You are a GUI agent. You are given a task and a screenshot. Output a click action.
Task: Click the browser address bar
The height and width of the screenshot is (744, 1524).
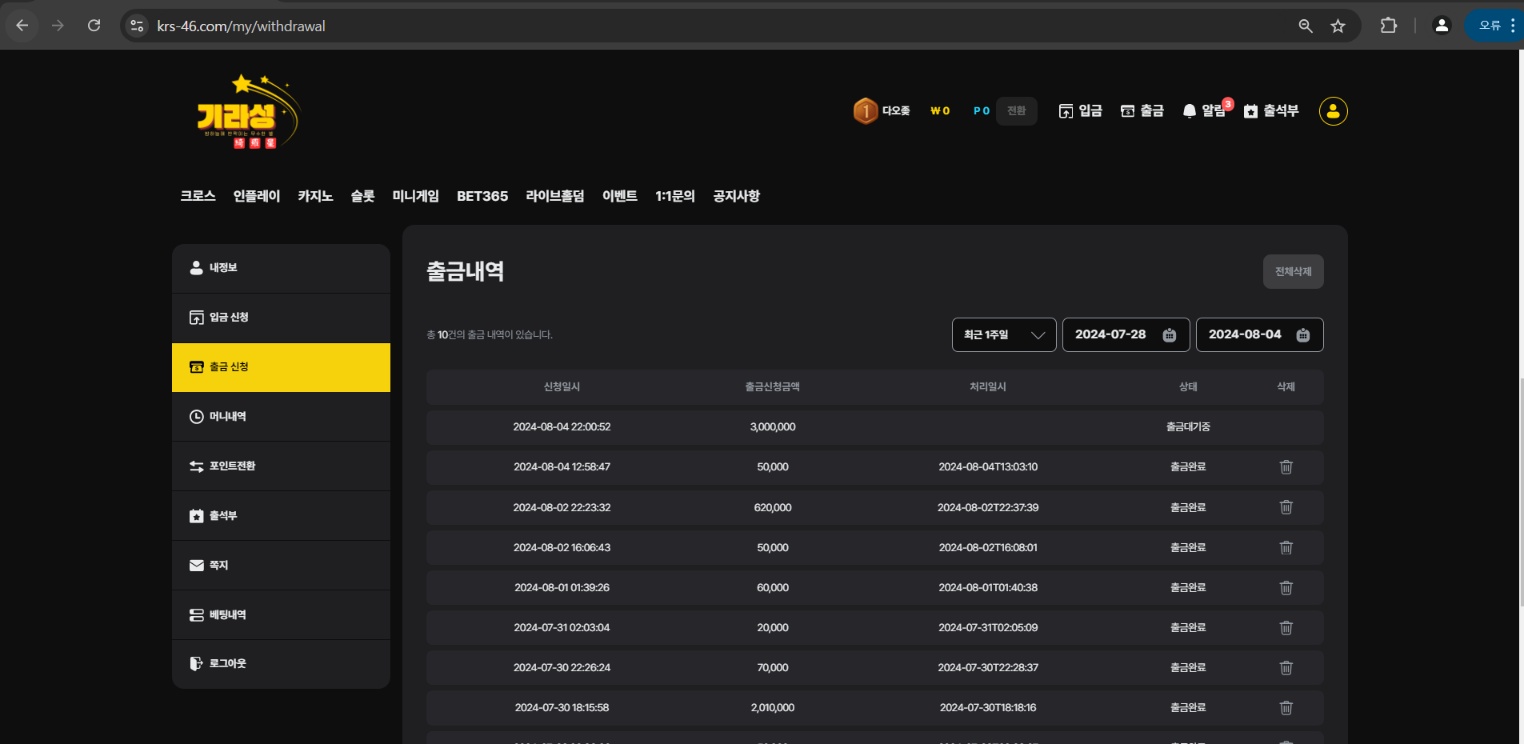(700, 26)
